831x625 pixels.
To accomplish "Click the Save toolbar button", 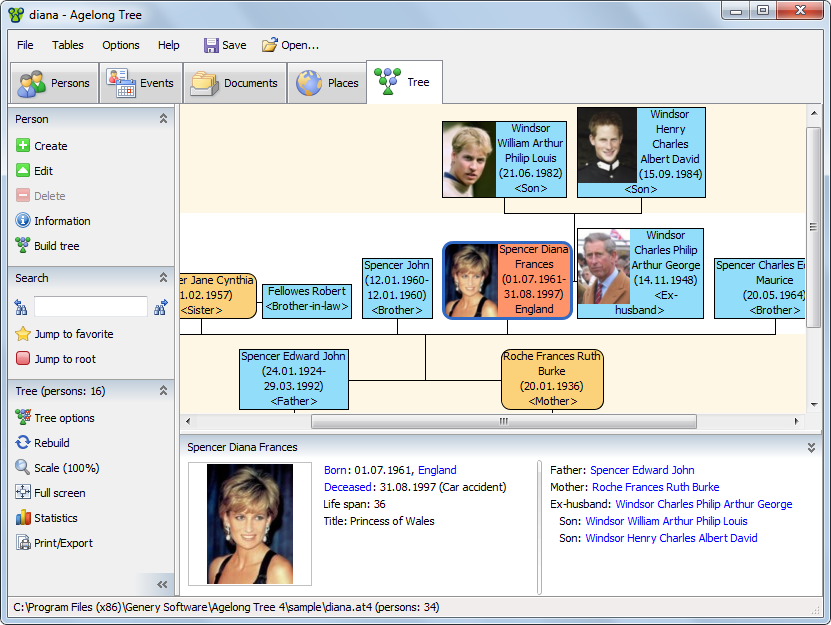I will (x=225, y=45).
